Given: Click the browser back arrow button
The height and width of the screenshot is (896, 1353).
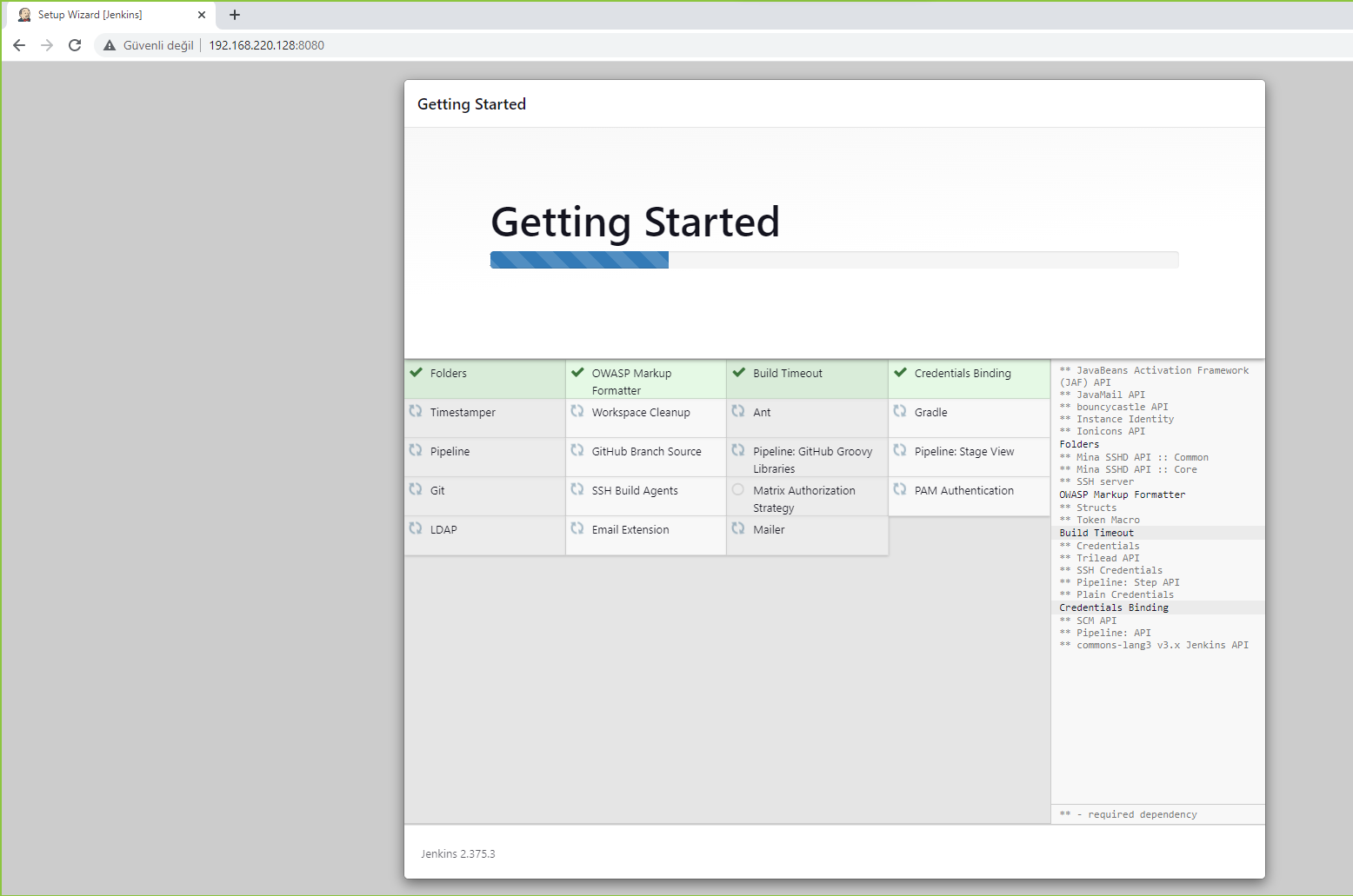Looking at the screenshot, I should pos(19,45).
